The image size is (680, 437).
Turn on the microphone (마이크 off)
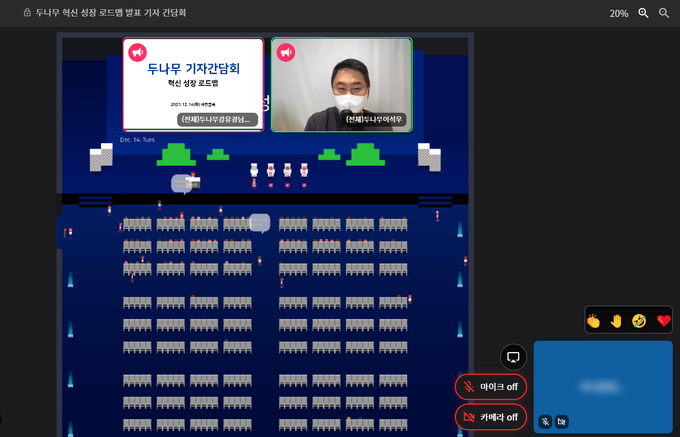pos(490,386)
